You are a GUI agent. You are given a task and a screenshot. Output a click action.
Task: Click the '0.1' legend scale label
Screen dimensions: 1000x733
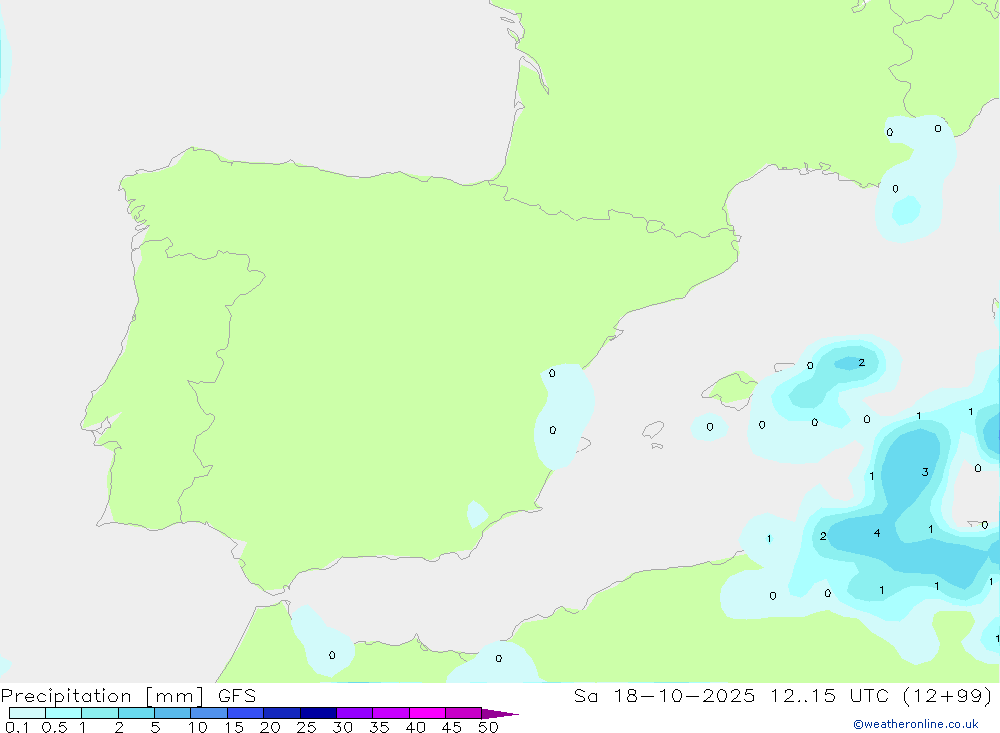(x=17, y=727)
